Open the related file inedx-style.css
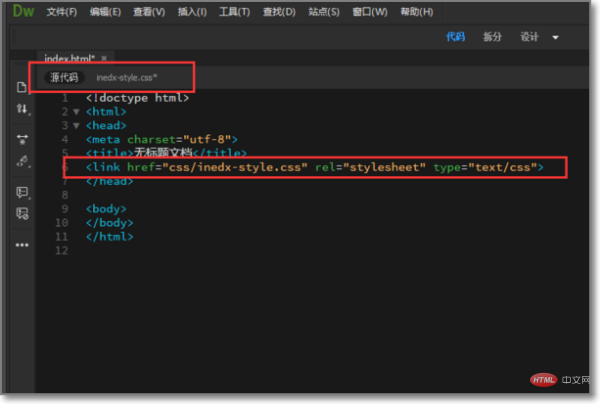The height and width of the screenshot is (404, 600). point(127,77)
